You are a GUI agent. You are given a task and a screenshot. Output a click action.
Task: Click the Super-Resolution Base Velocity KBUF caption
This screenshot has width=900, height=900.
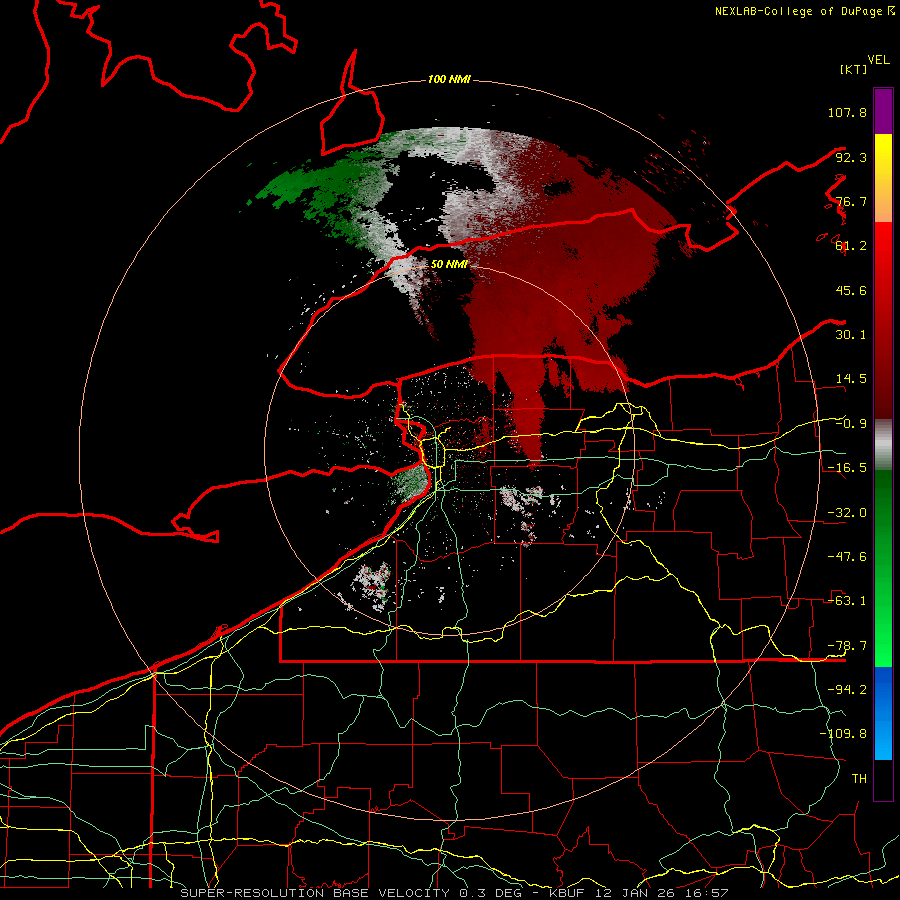[x=454, y=893]
